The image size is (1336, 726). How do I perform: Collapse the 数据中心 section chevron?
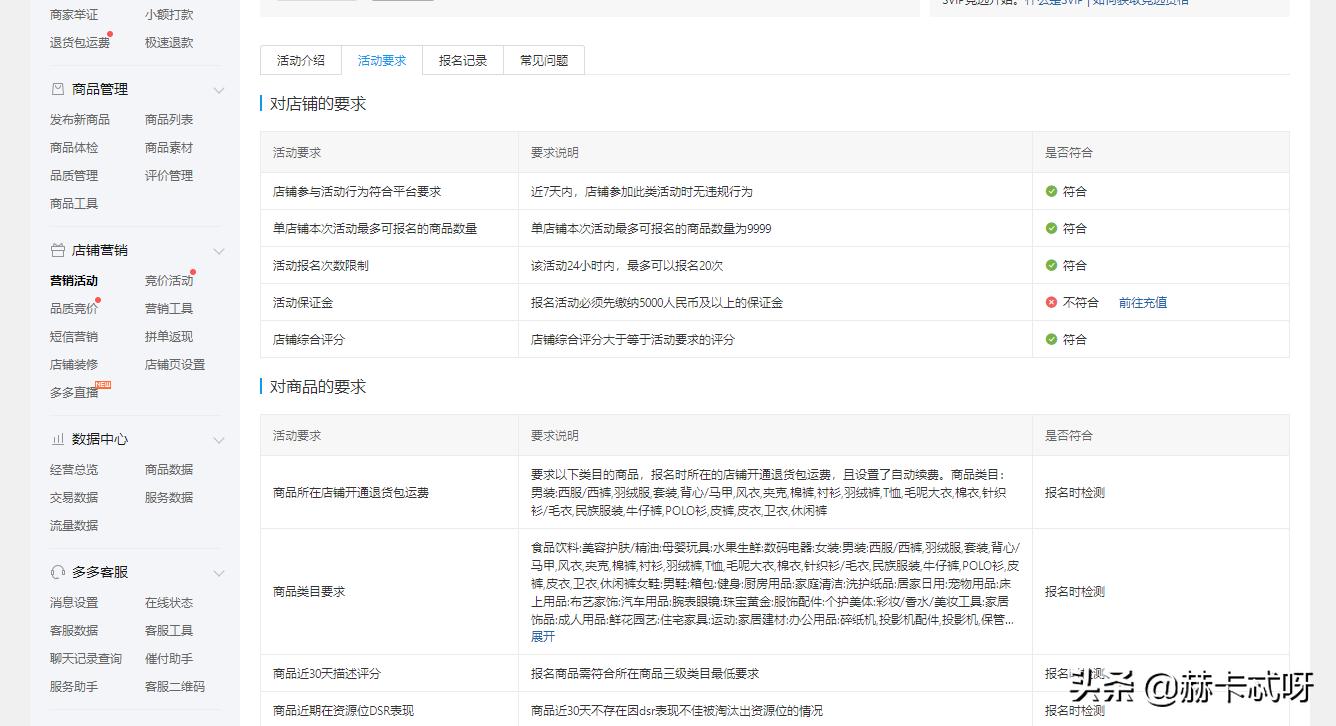pos(219,438)
